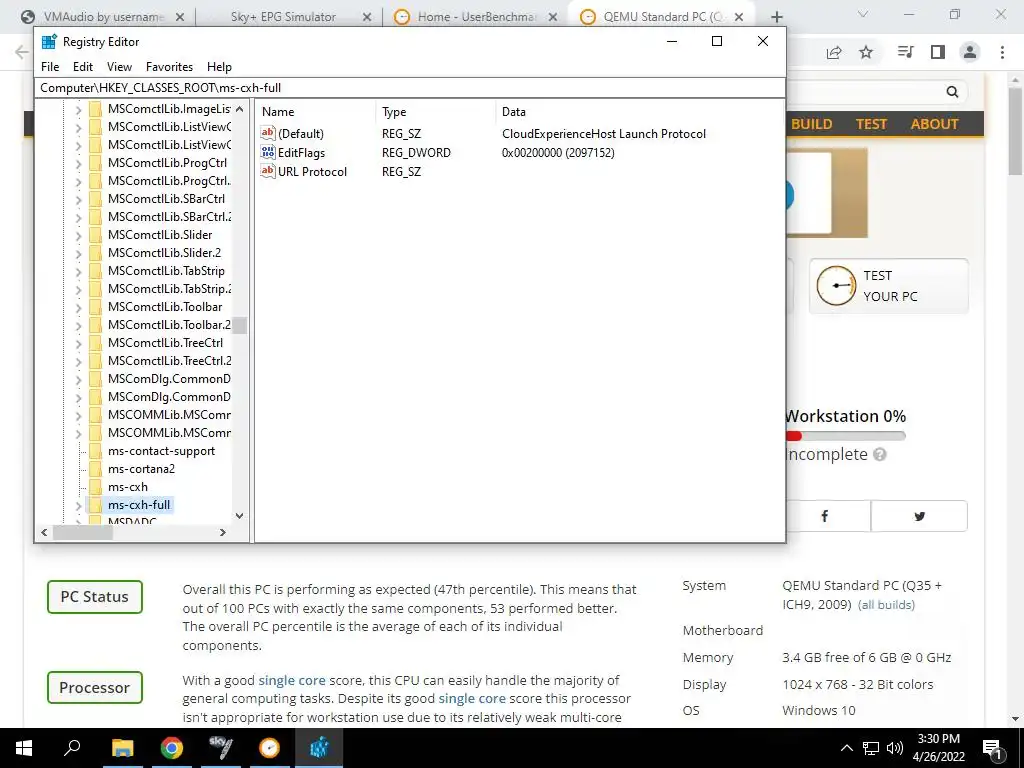Viewport: 1024px width, 768px height.
Task: Open the Sky app from the taskbar
Action: point(221,748)
